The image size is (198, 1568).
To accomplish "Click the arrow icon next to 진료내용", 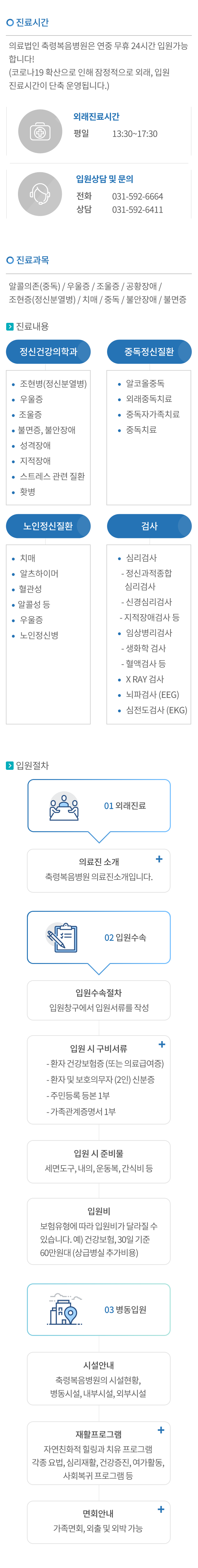I will coord(10,327).
